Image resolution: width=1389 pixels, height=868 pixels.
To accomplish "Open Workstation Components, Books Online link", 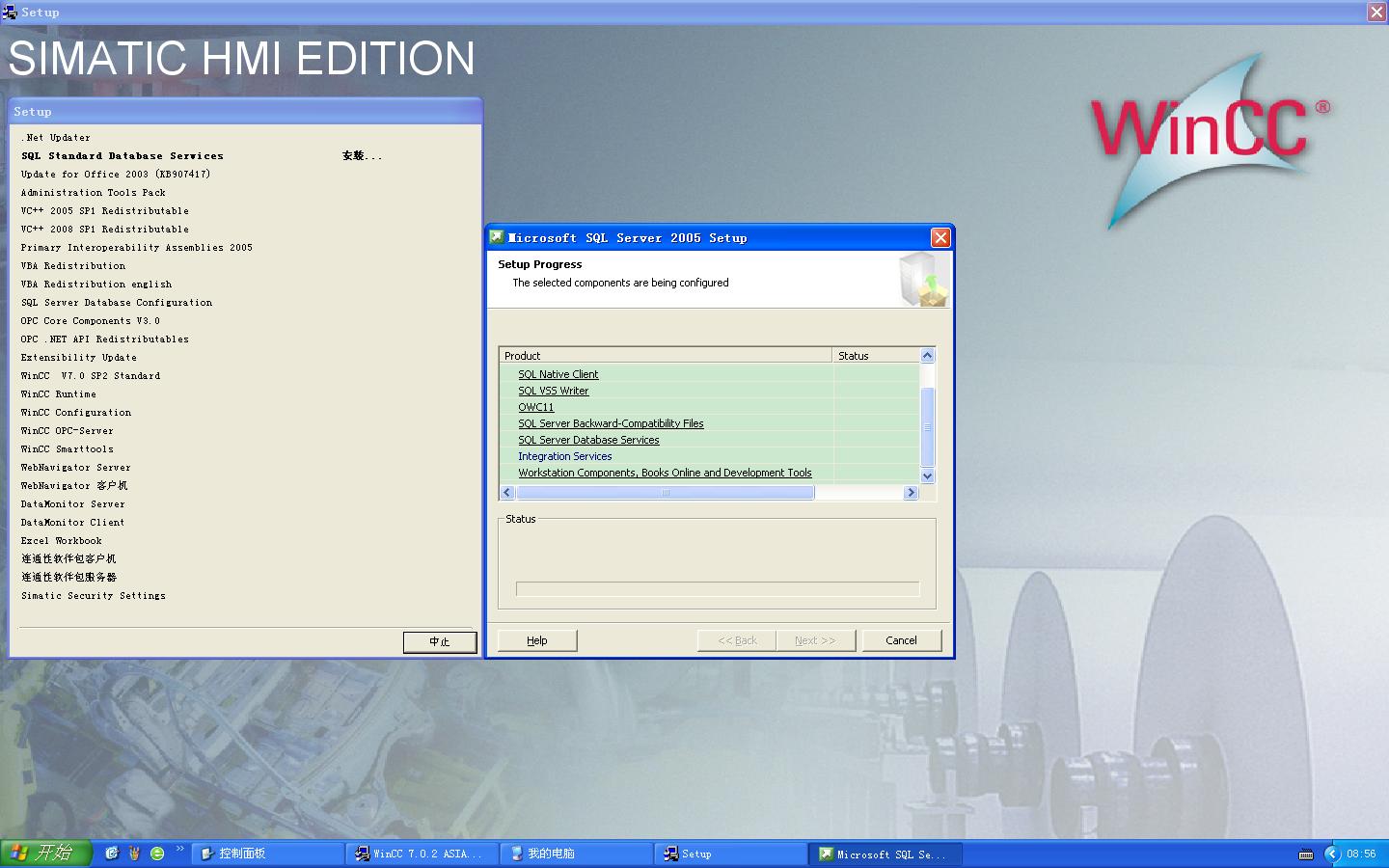I will pos(665,473).
